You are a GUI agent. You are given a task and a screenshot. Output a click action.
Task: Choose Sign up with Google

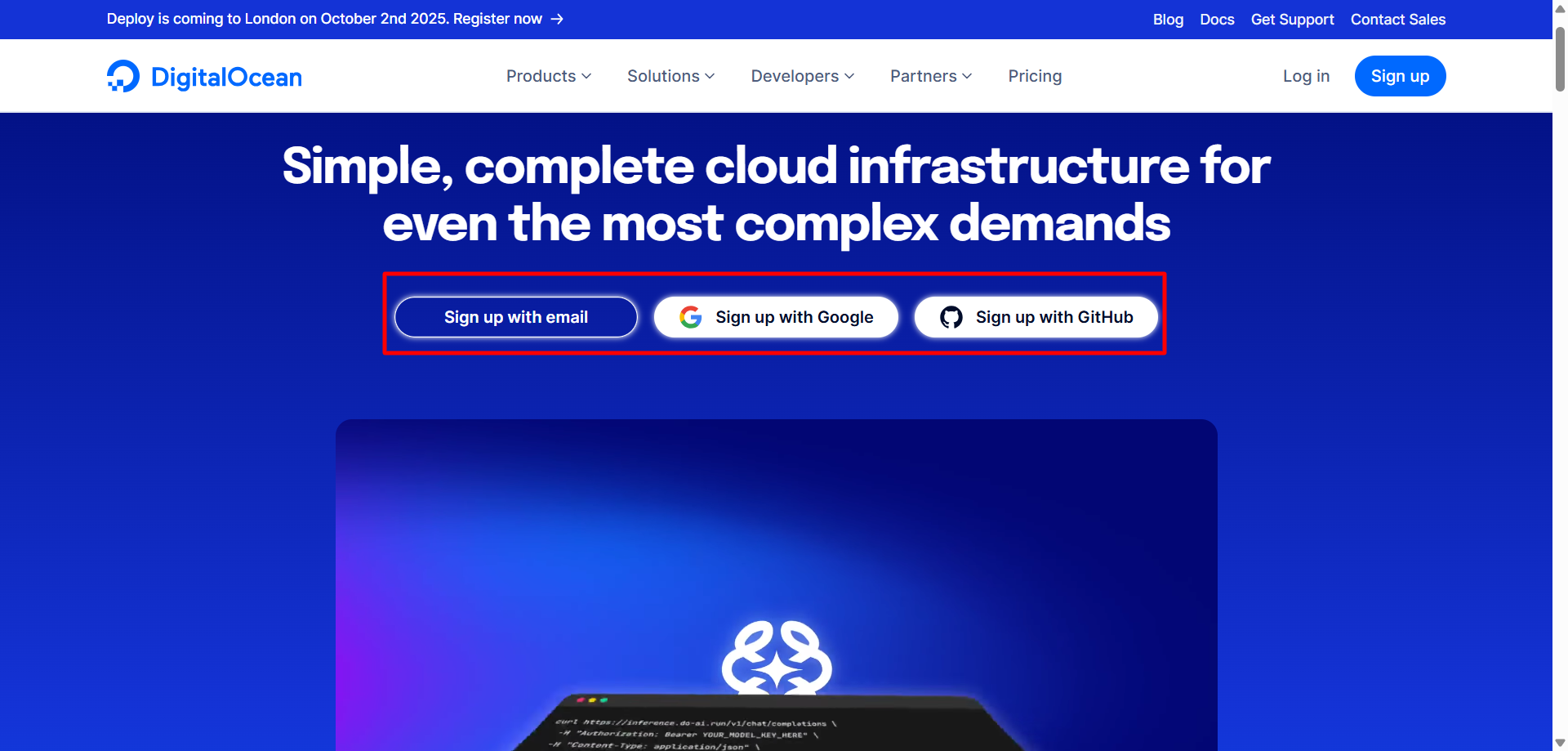tap(776, 317)
